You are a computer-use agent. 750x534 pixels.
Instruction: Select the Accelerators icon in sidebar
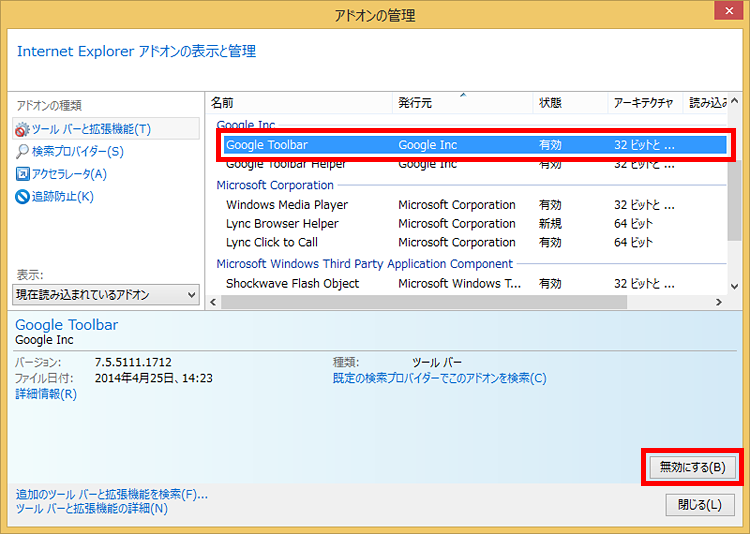22,174
